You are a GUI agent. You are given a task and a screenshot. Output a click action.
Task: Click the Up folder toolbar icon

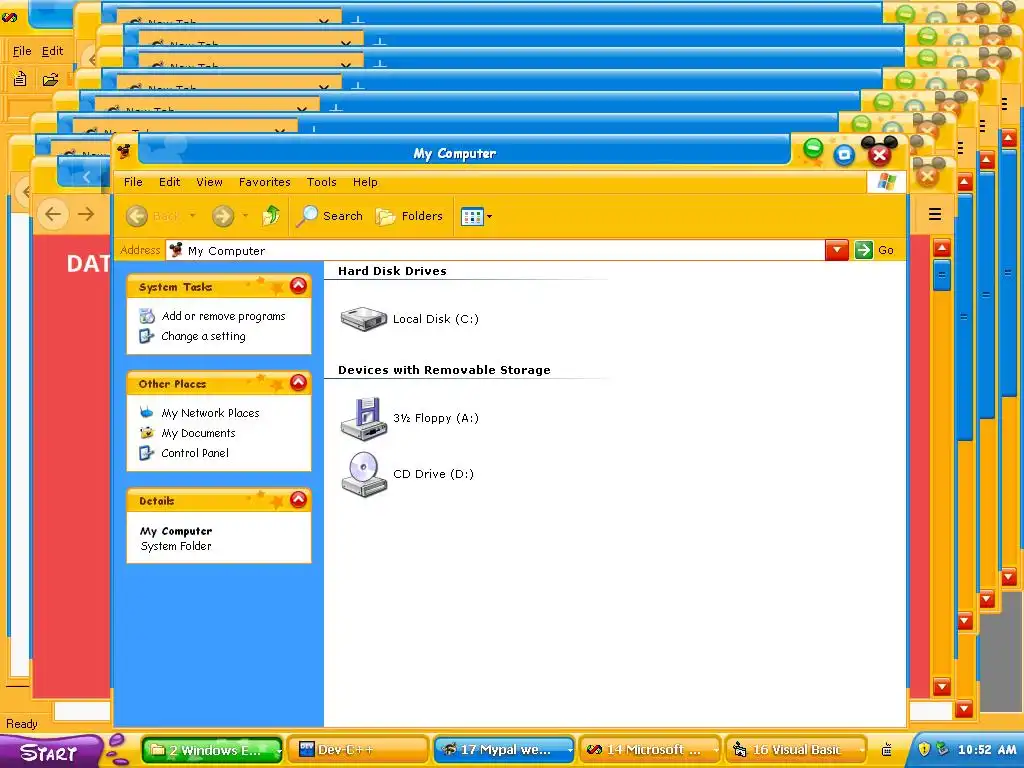pyautogui.click(x=270, y=216)
